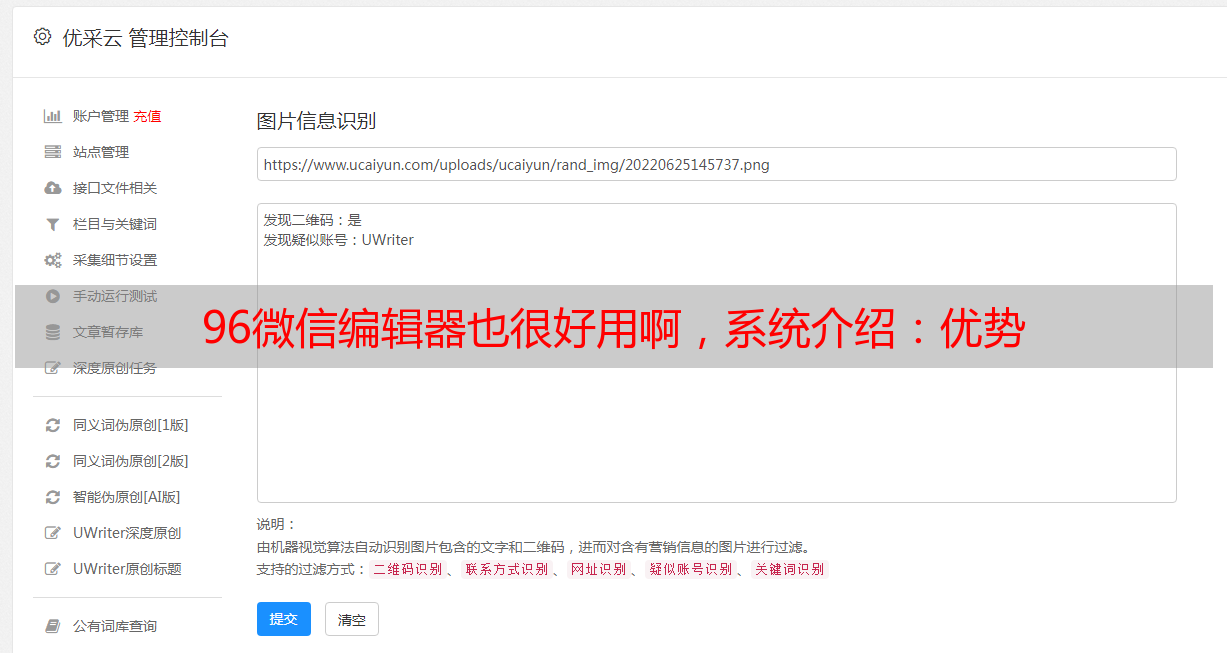
Task: Click the refresh icon for 智能伪原创[AI版]
Action: point(53,497)
